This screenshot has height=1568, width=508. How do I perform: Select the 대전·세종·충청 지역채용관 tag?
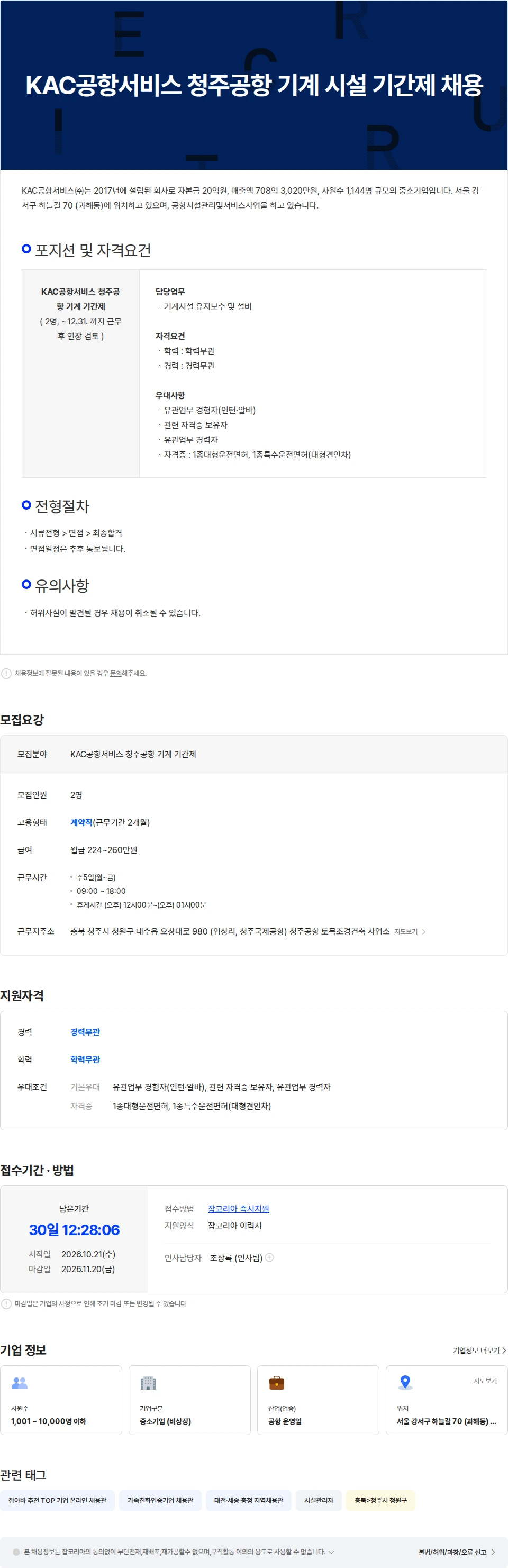(248, 1500)
